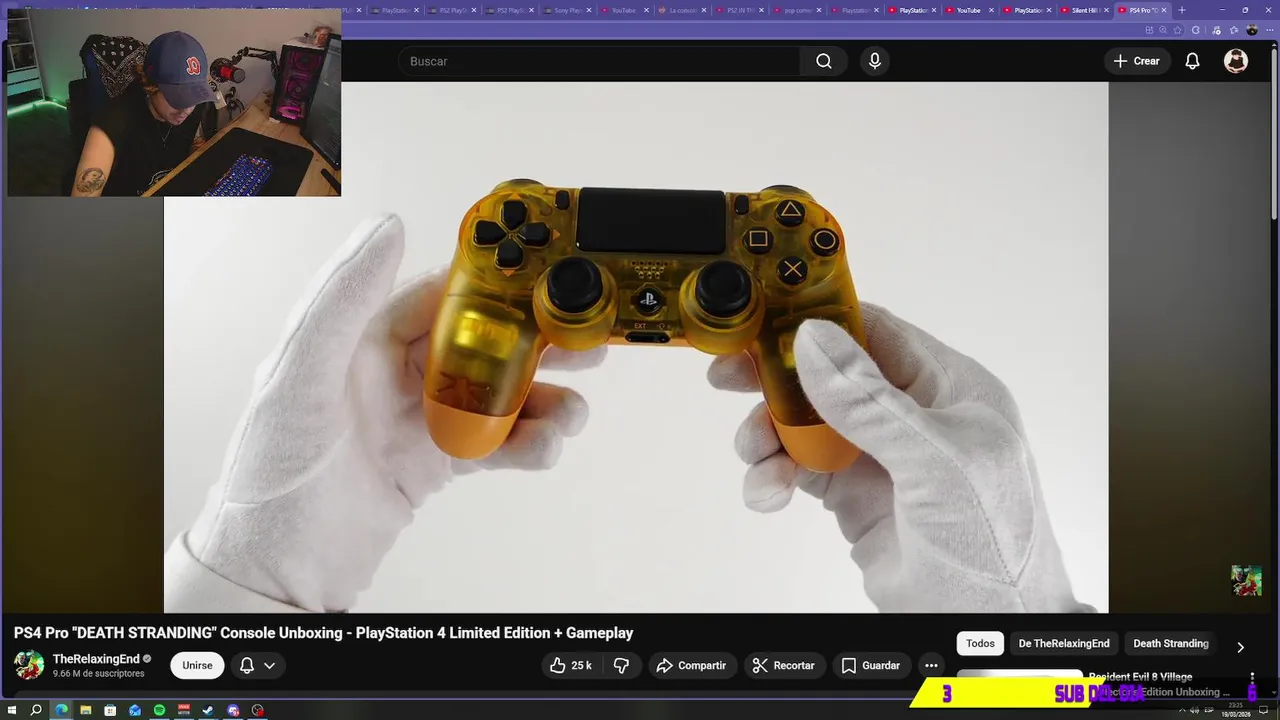Click the Unirse membership button
This screenshot has width=1280, height=720.
click(x=197, y=665)
